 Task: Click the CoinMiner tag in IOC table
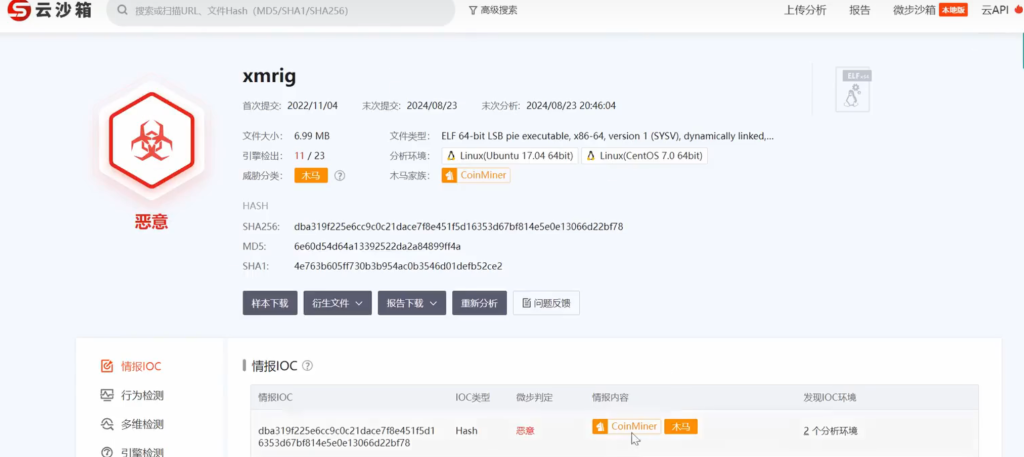627,426
